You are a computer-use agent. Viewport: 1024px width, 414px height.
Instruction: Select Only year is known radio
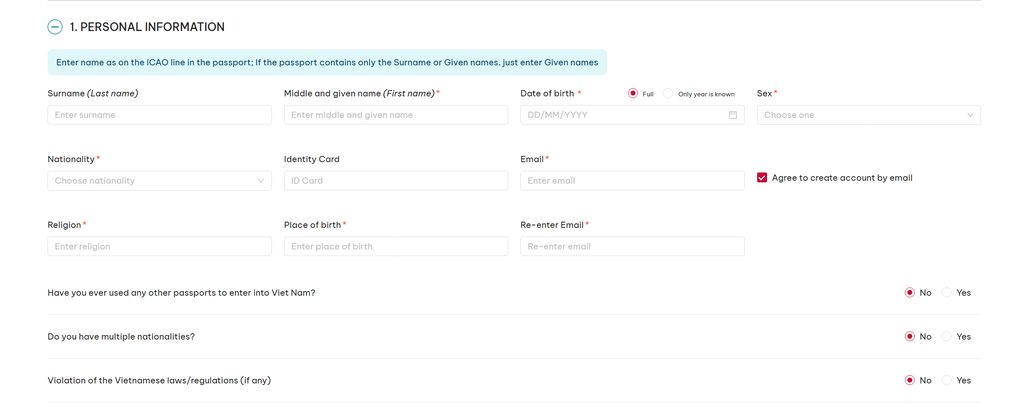click(668, 93)
